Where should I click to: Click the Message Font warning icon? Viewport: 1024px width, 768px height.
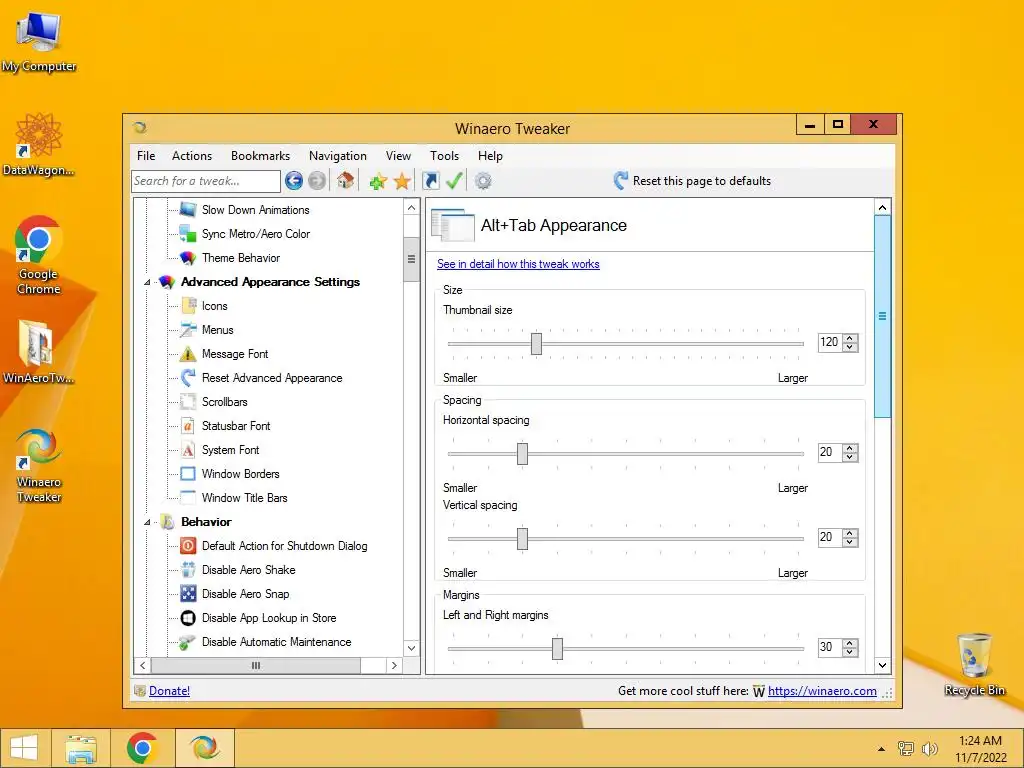(188, 354)
